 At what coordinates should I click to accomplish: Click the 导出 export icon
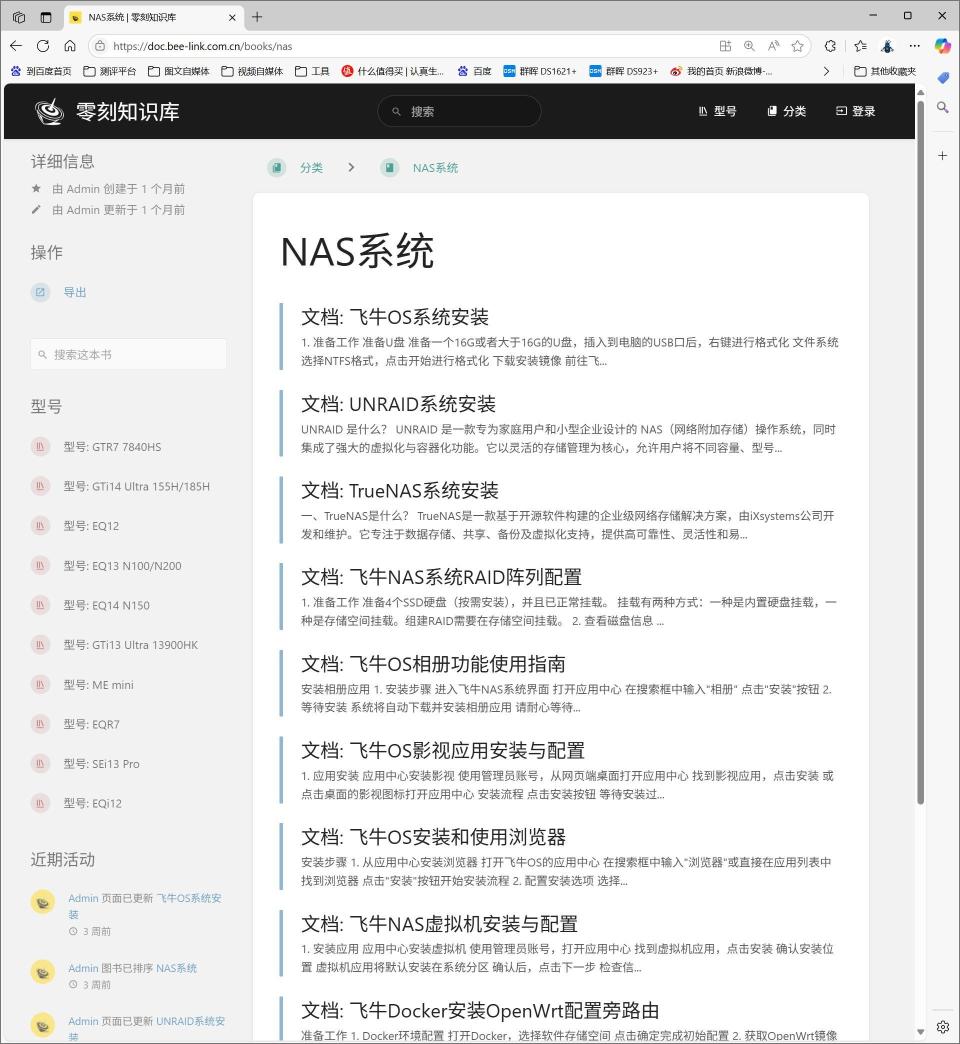40,292
